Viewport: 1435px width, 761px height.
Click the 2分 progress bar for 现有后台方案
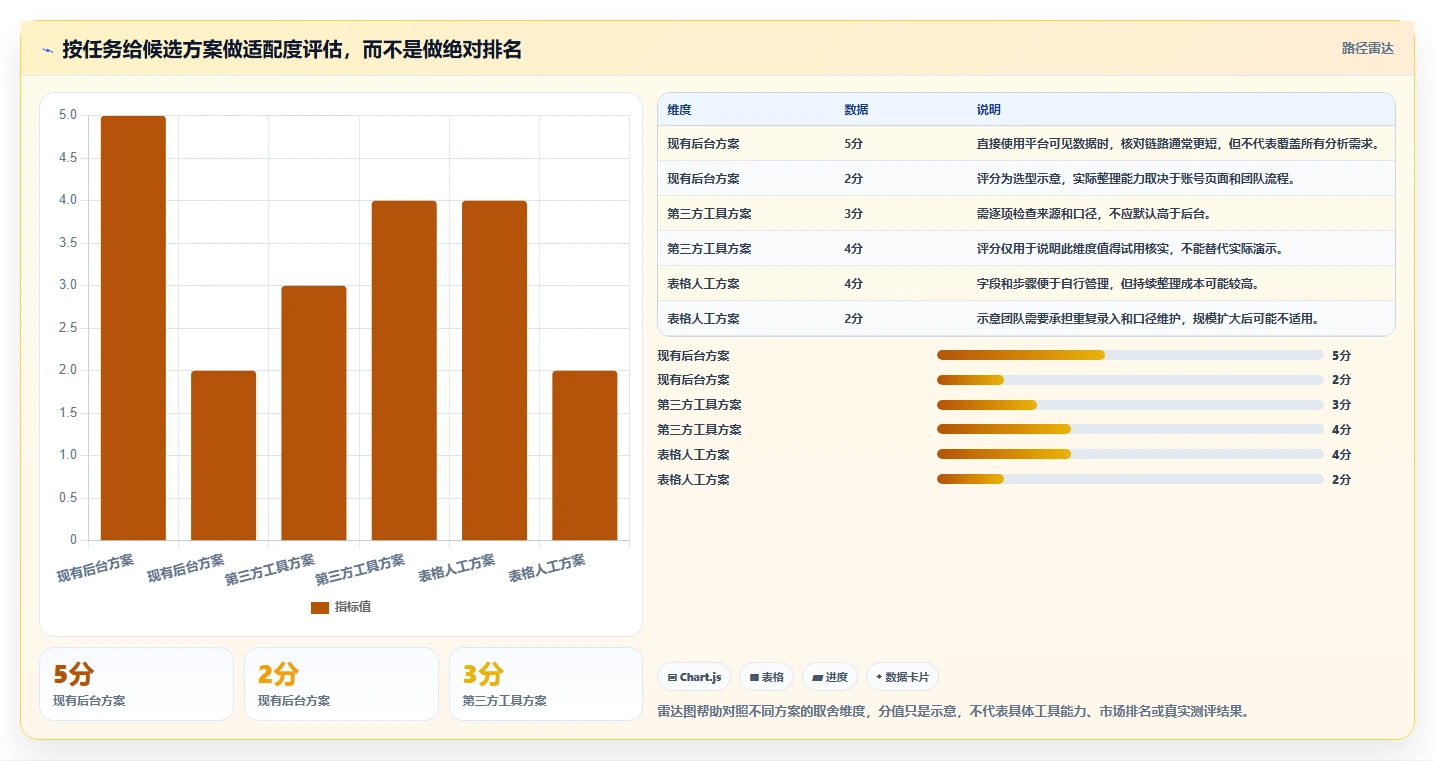point(1130,380)
